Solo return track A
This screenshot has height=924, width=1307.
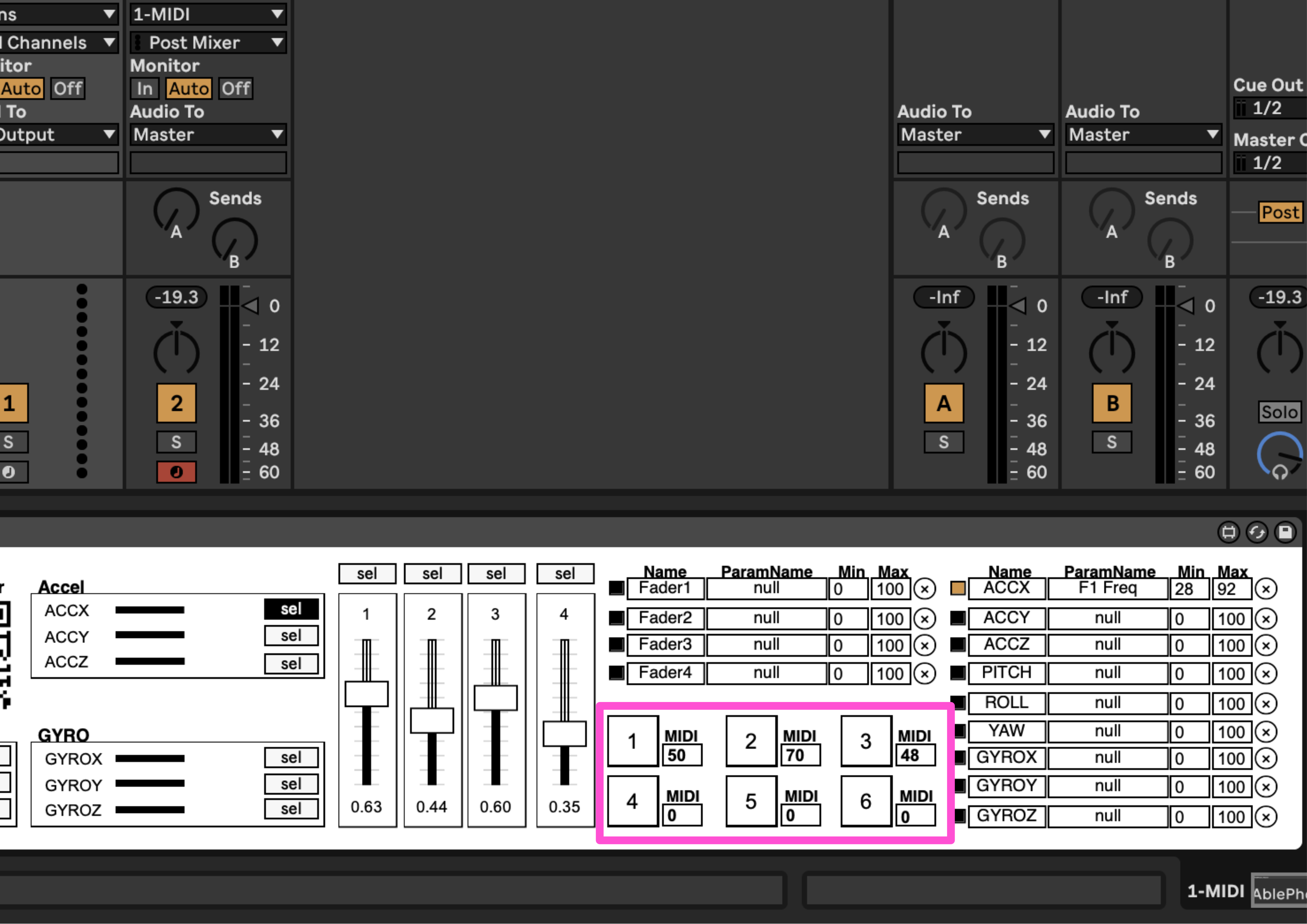pos(944,442)
